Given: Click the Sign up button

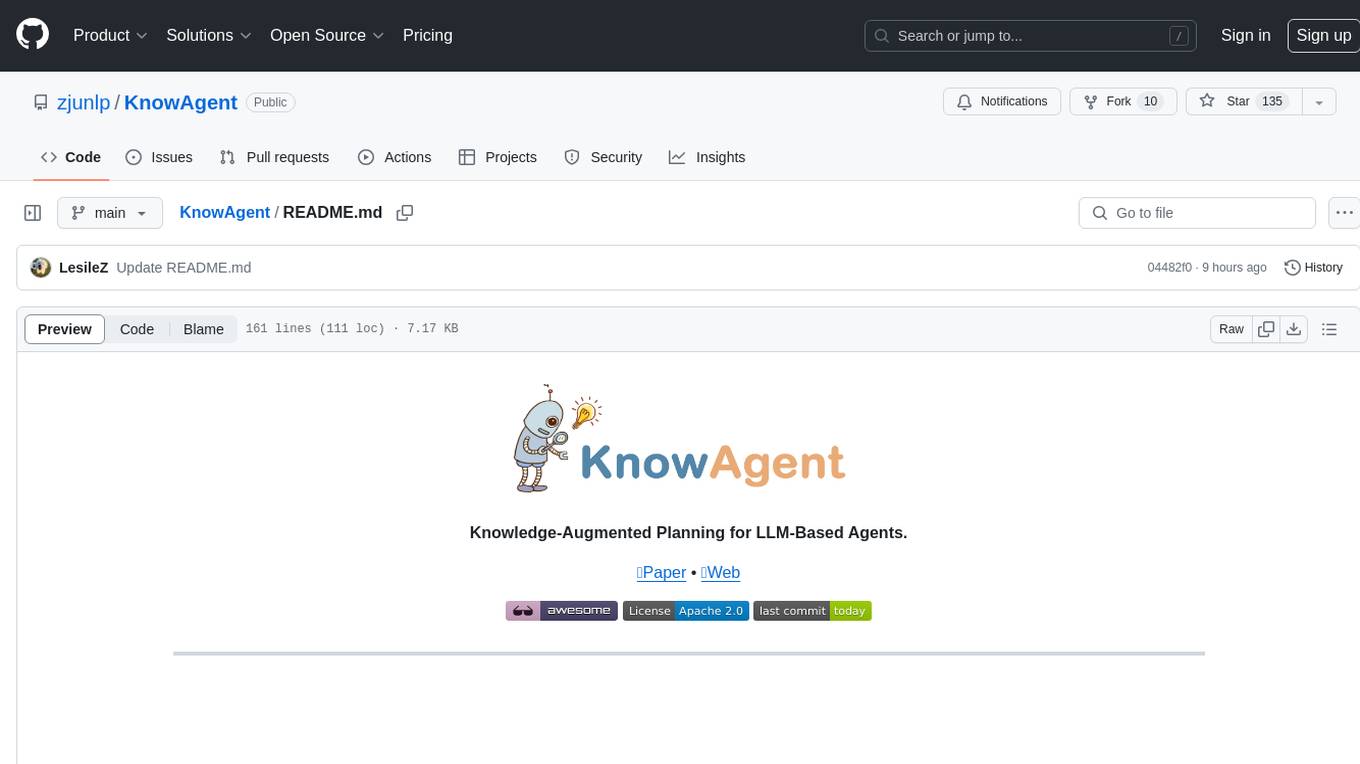Looking at the screenshot, I should (x=1323, y=35).
